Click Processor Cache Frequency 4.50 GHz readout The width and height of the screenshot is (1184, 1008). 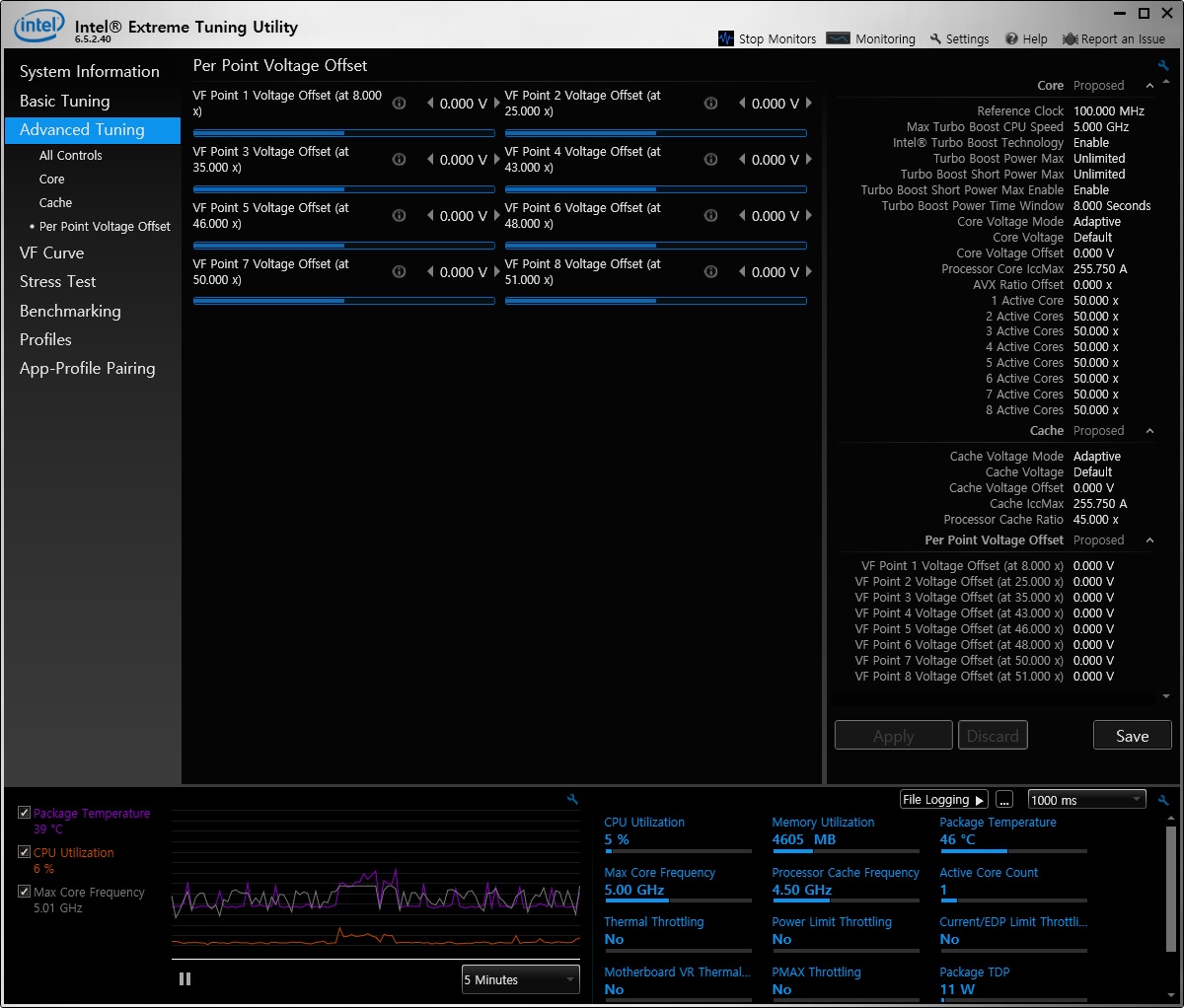[x=802, y=890]
